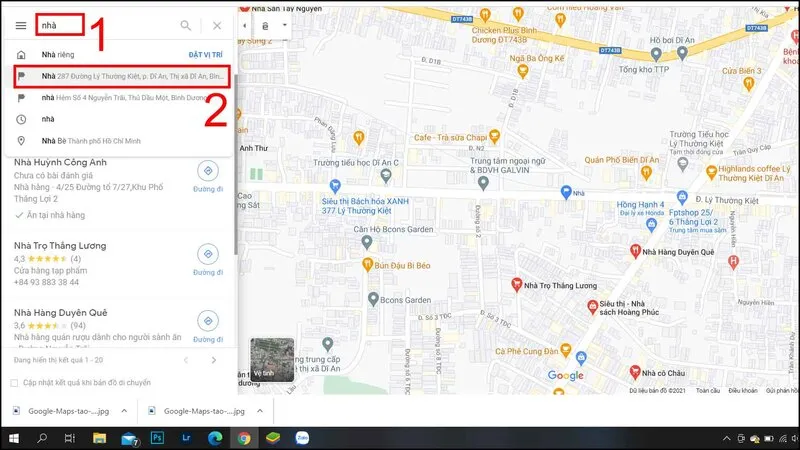Viewport: 800px width, 450px height.
Task: Open BlueStacks from the taskbar
Action: pos(273,438)
